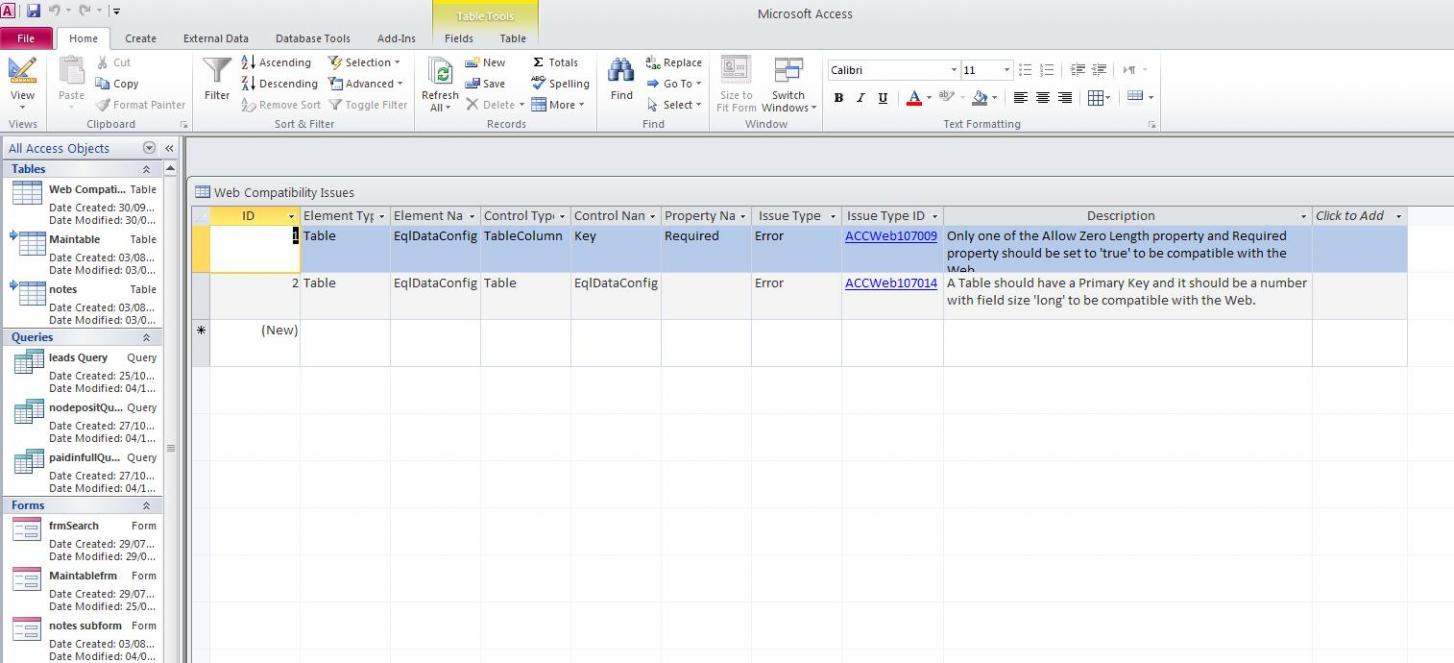Screen dimensions: 1454x663
Task: Open the font size 11 dropdown
Action: (x=1006, y=70)
